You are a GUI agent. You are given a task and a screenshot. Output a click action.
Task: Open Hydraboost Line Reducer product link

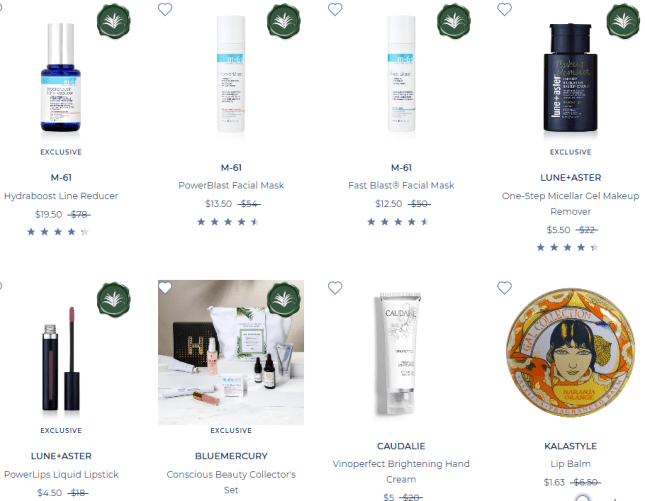(61, 196)
